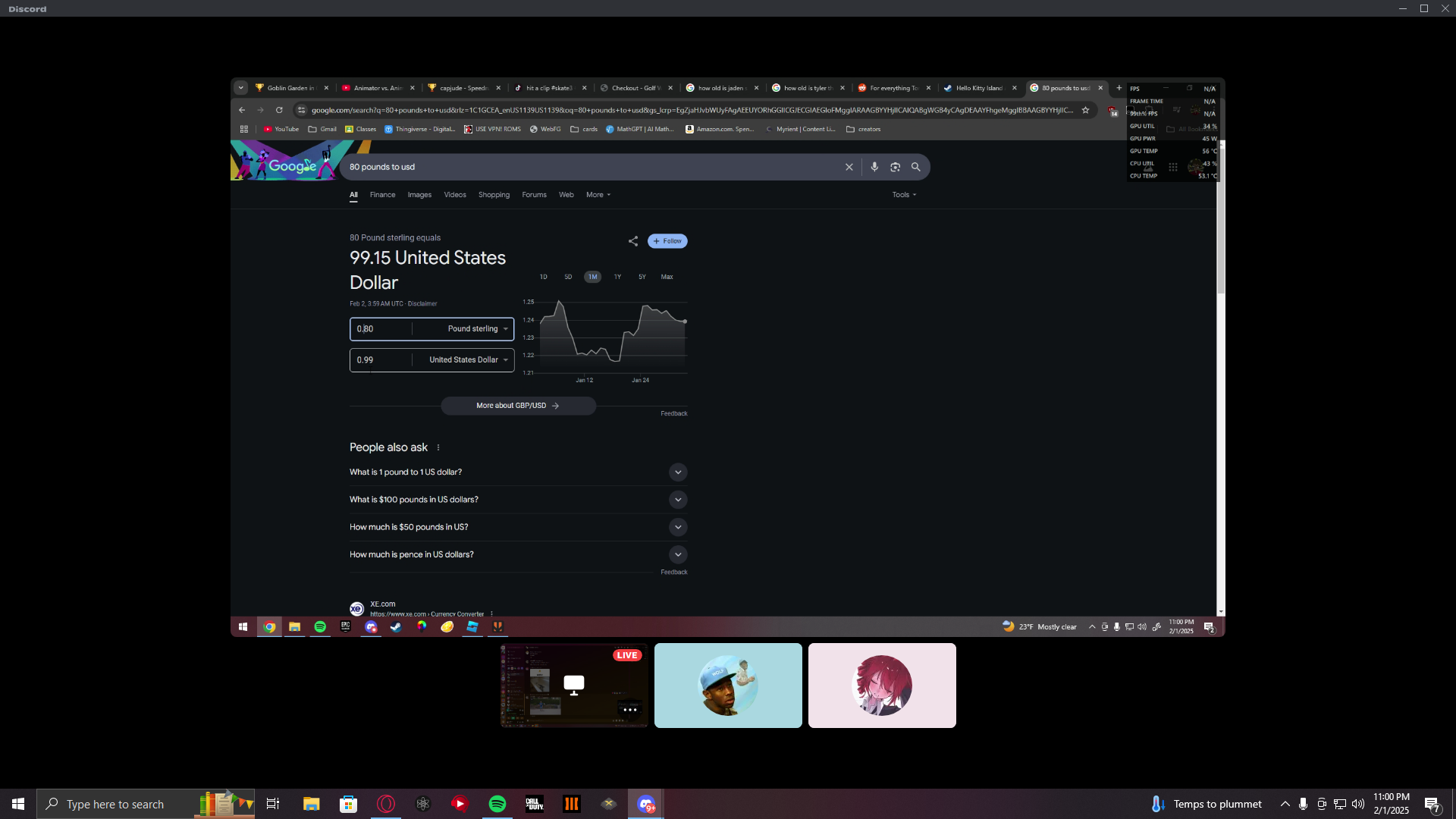The height and width of the screenshot is (819, 1456).
Task: Click the Follow button
Action: pos(667,241)
